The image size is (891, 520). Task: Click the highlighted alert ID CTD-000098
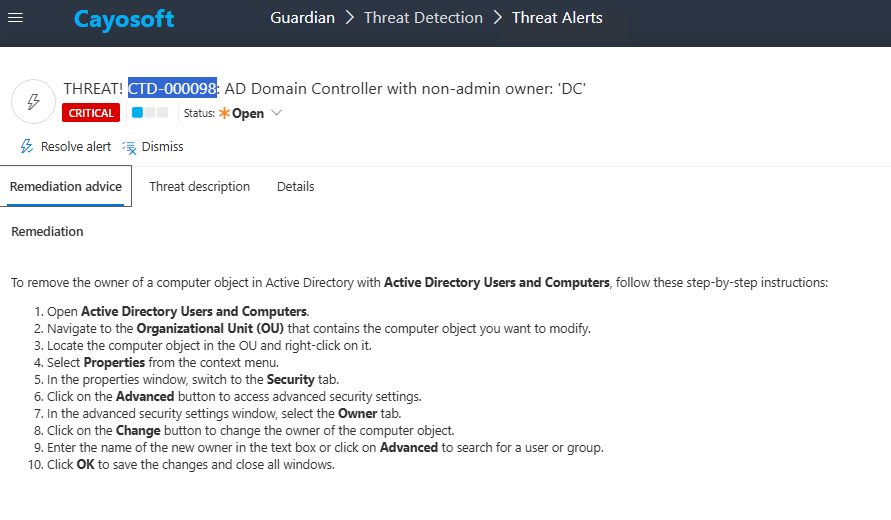(172, 89)
